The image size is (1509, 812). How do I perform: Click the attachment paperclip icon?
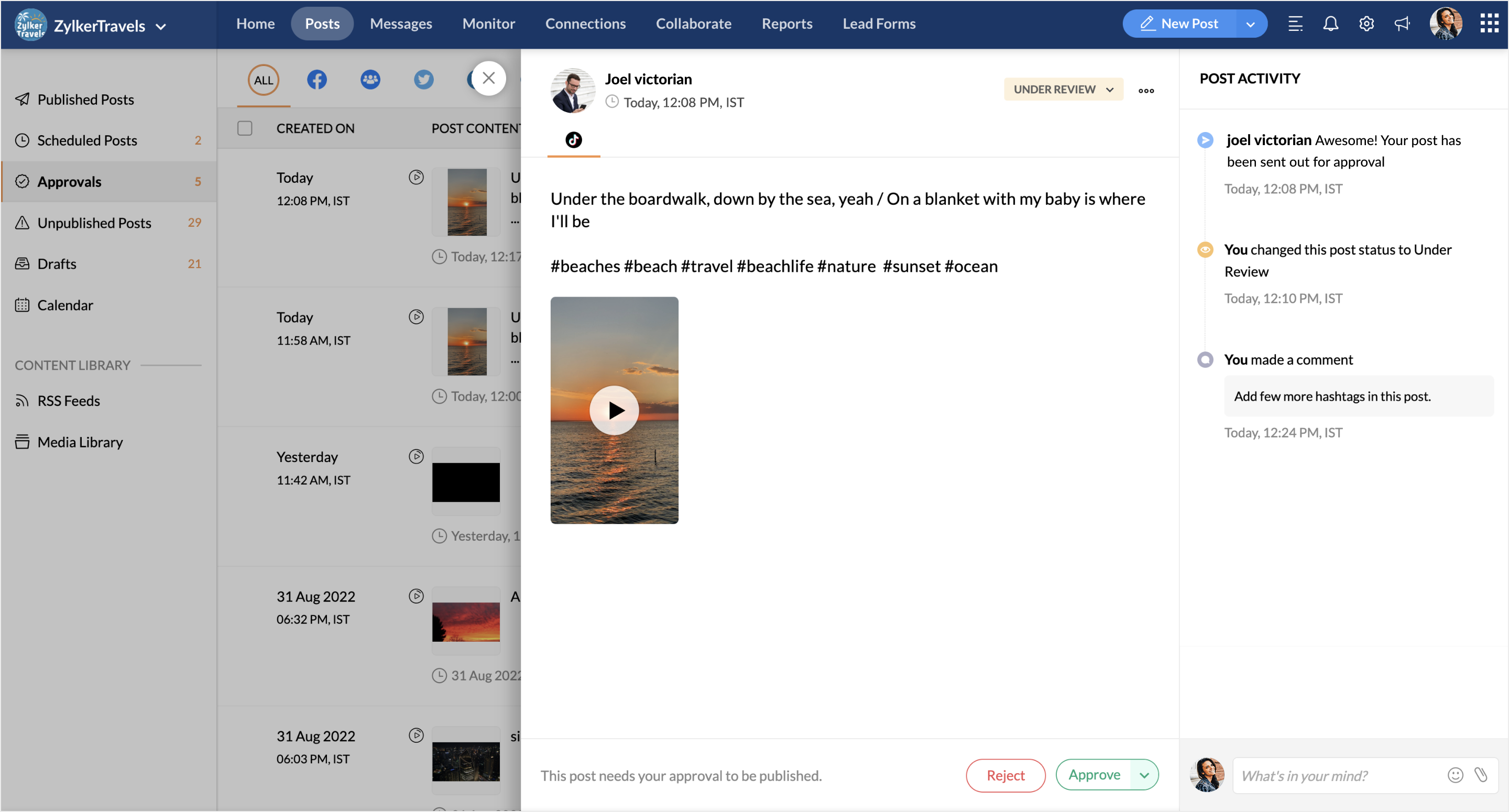pyautogui.click(x=1480, y=775)
